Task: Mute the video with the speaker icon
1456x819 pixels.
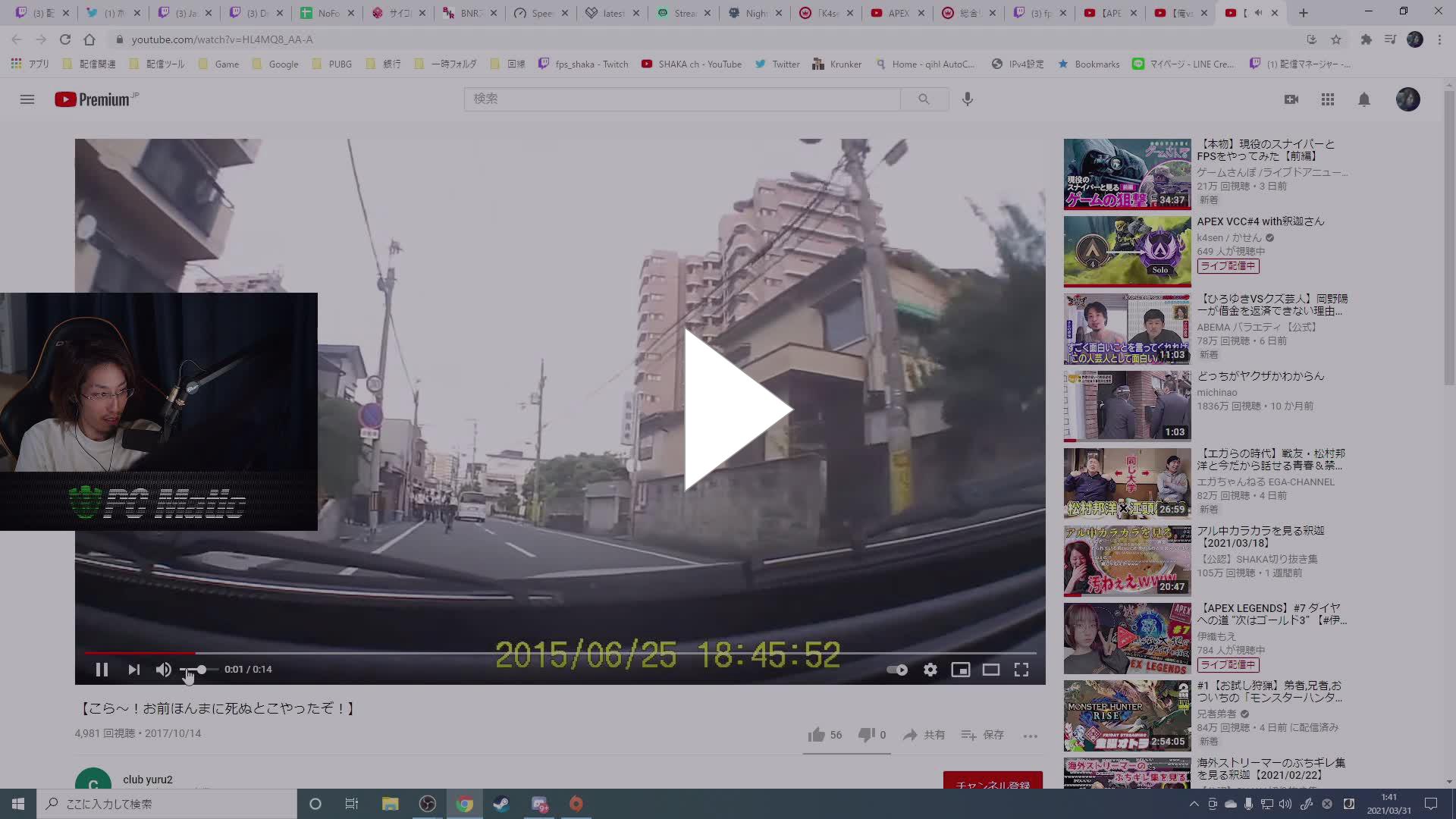Action: [163, 670]
